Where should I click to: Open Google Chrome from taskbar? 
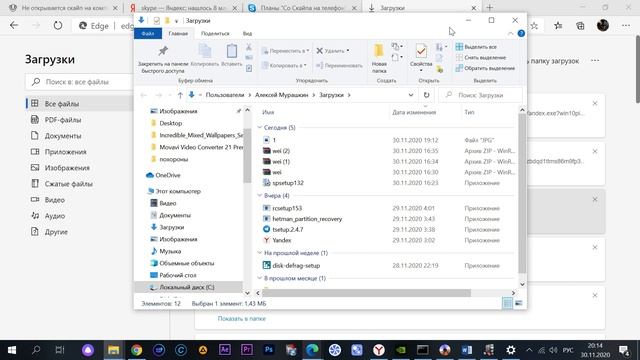[136, 350]
